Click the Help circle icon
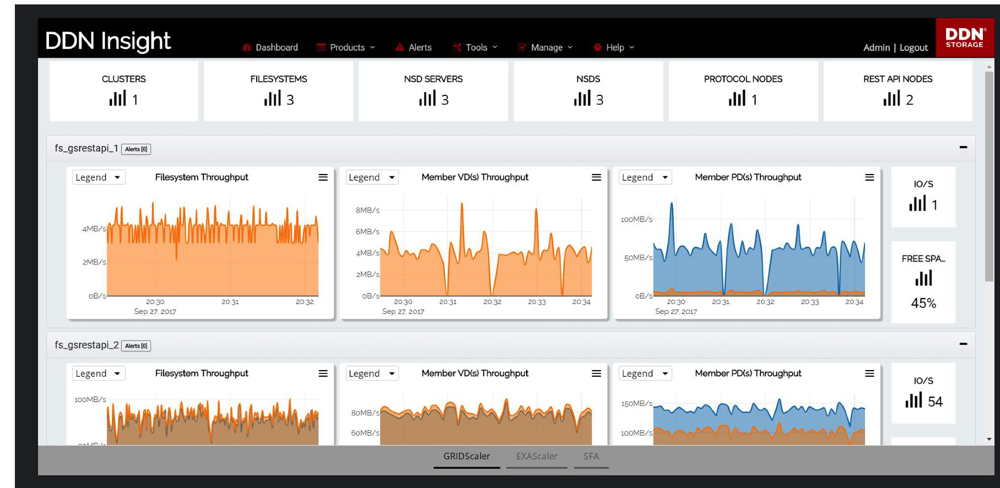Screen dimensions: 1000x488 (x=598, y=47)
